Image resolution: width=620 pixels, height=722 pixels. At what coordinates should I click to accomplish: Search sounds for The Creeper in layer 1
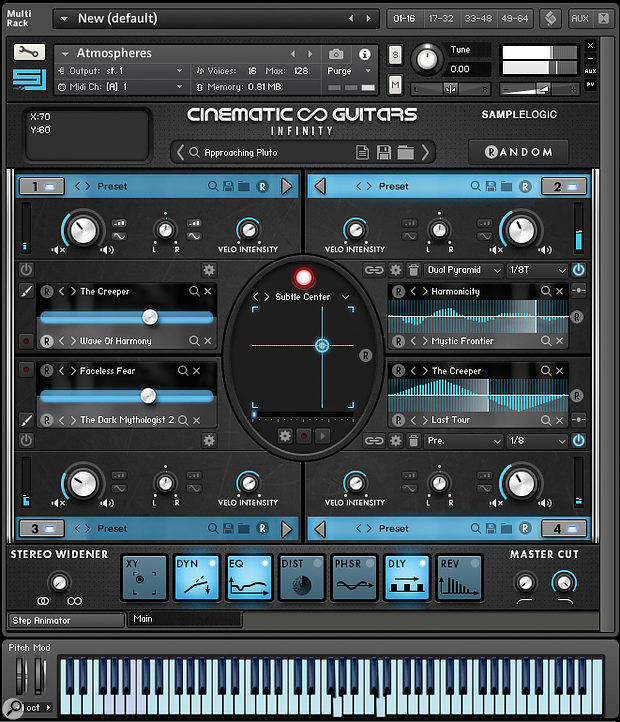[194, 291]
